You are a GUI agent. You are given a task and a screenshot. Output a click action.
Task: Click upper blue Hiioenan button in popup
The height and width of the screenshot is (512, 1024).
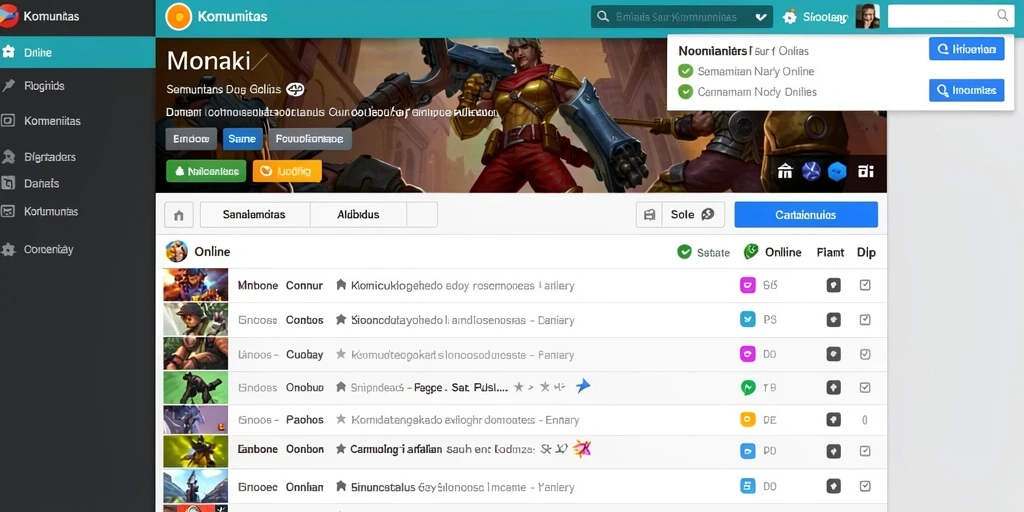pos(967,49)
